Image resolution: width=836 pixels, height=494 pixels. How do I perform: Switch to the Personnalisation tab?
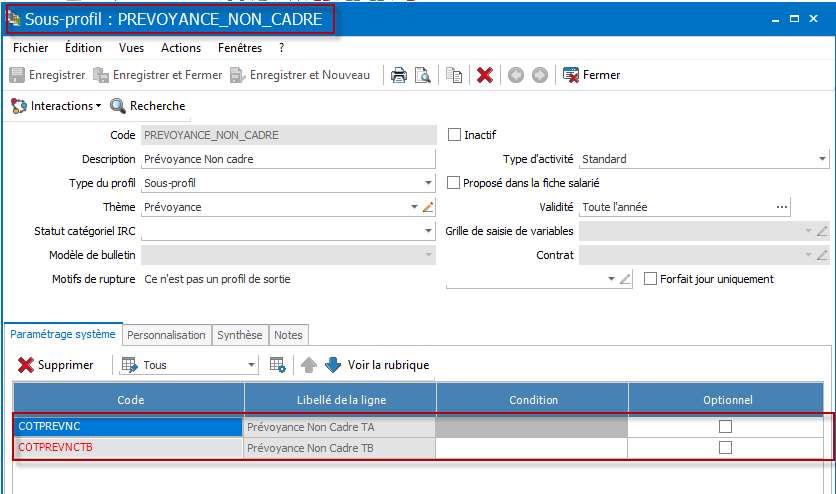(166, 335)
